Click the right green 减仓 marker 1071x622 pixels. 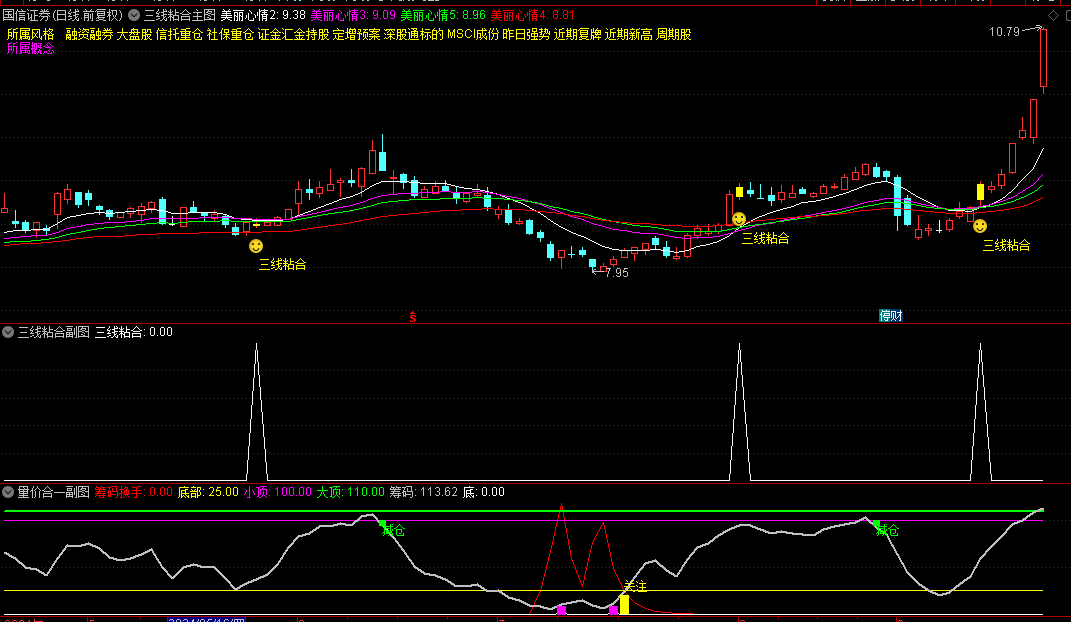877,527
